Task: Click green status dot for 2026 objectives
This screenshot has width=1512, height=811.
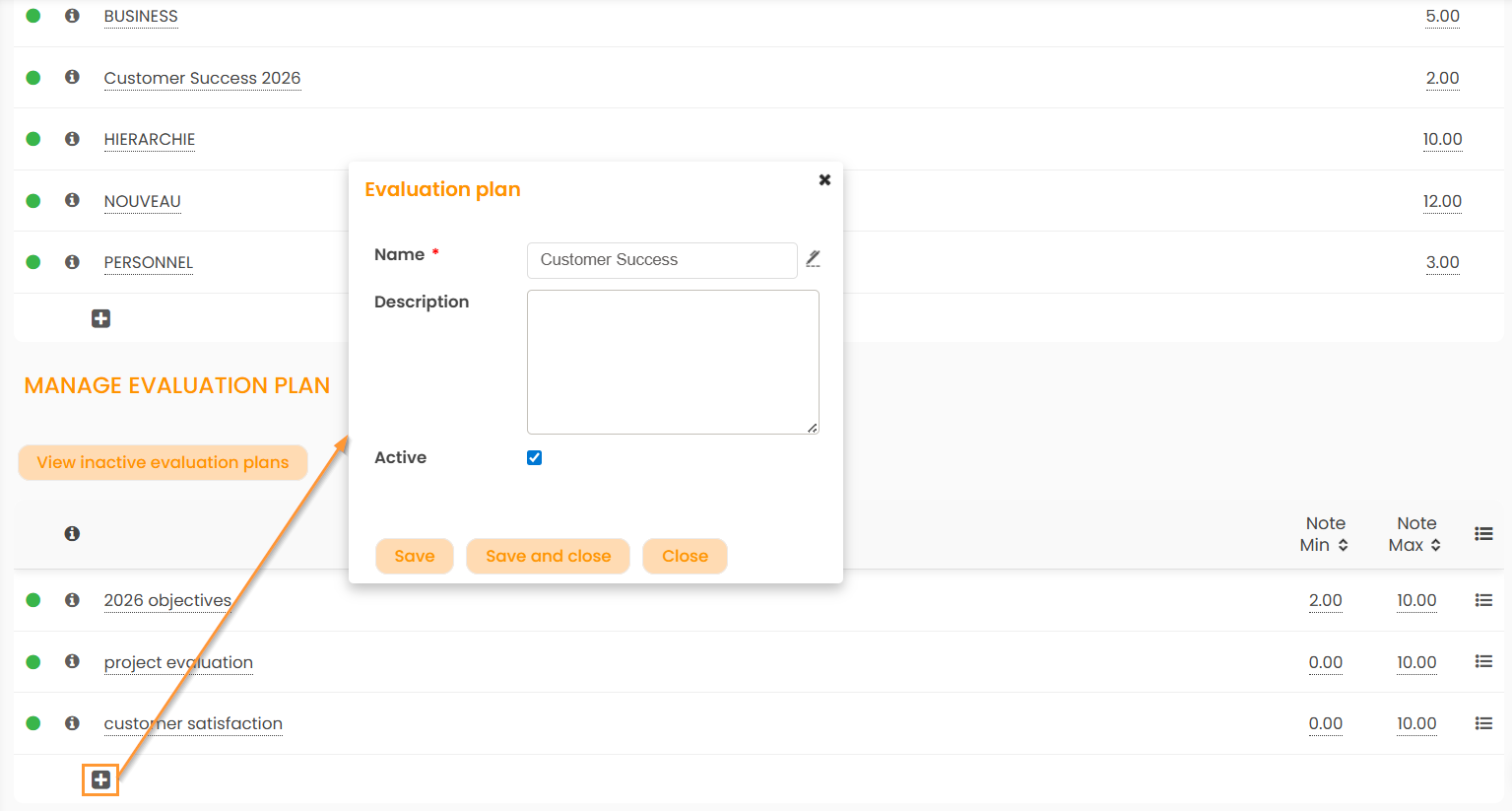Action: (33, 600)
